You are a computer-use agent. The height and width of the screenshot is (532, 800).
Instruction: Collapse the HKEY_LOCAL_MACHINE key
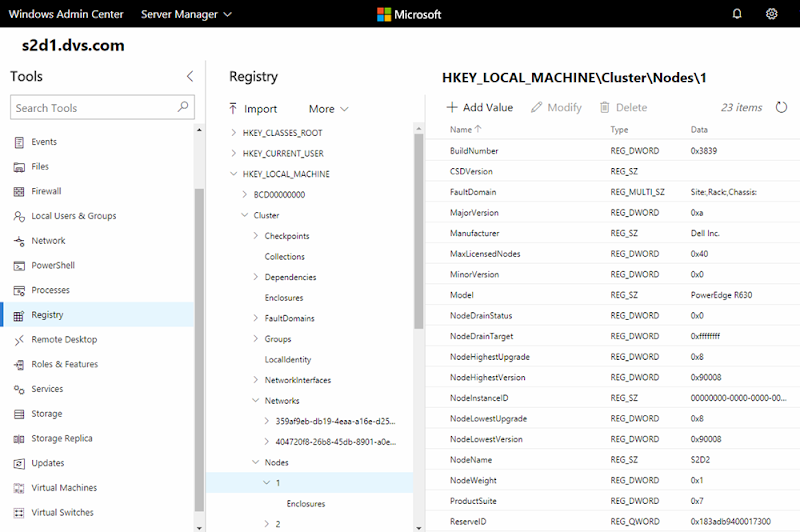tap(233, 173)
